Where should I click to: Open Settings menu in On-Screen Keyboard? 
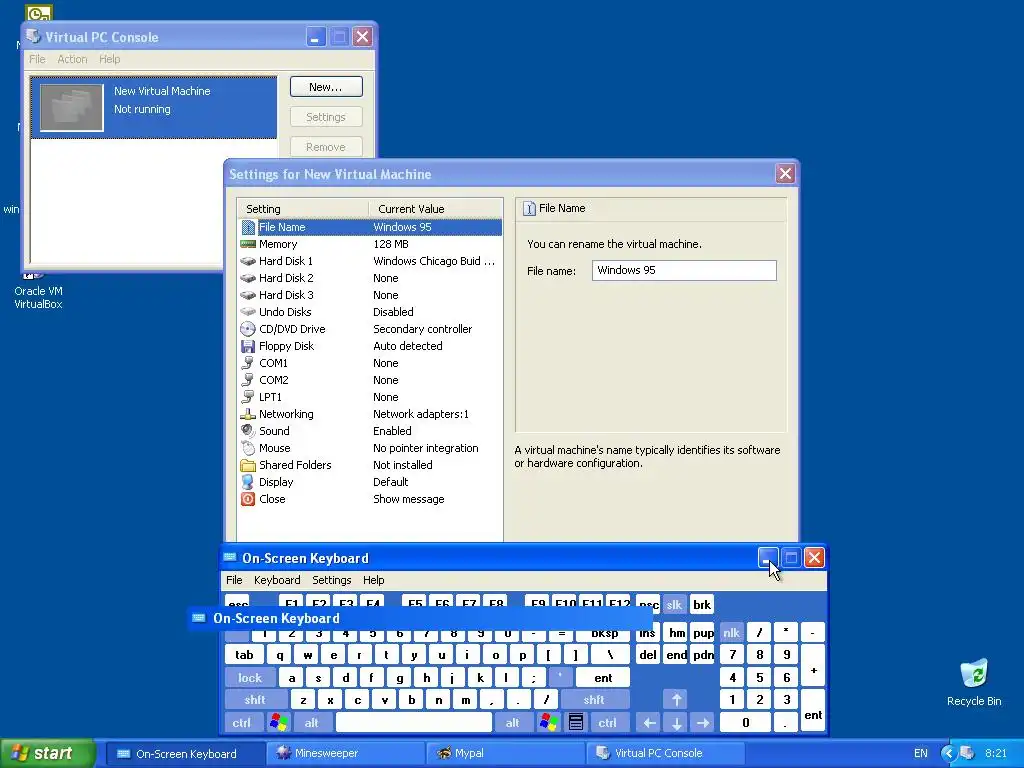coord(332,580)
